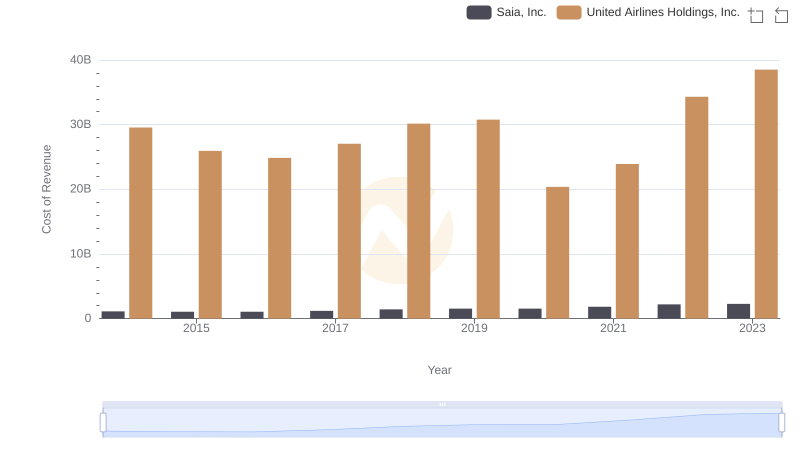Click the range slider top grip bar
This screenshot has height=461, width=800.
(x=442, y=404)
